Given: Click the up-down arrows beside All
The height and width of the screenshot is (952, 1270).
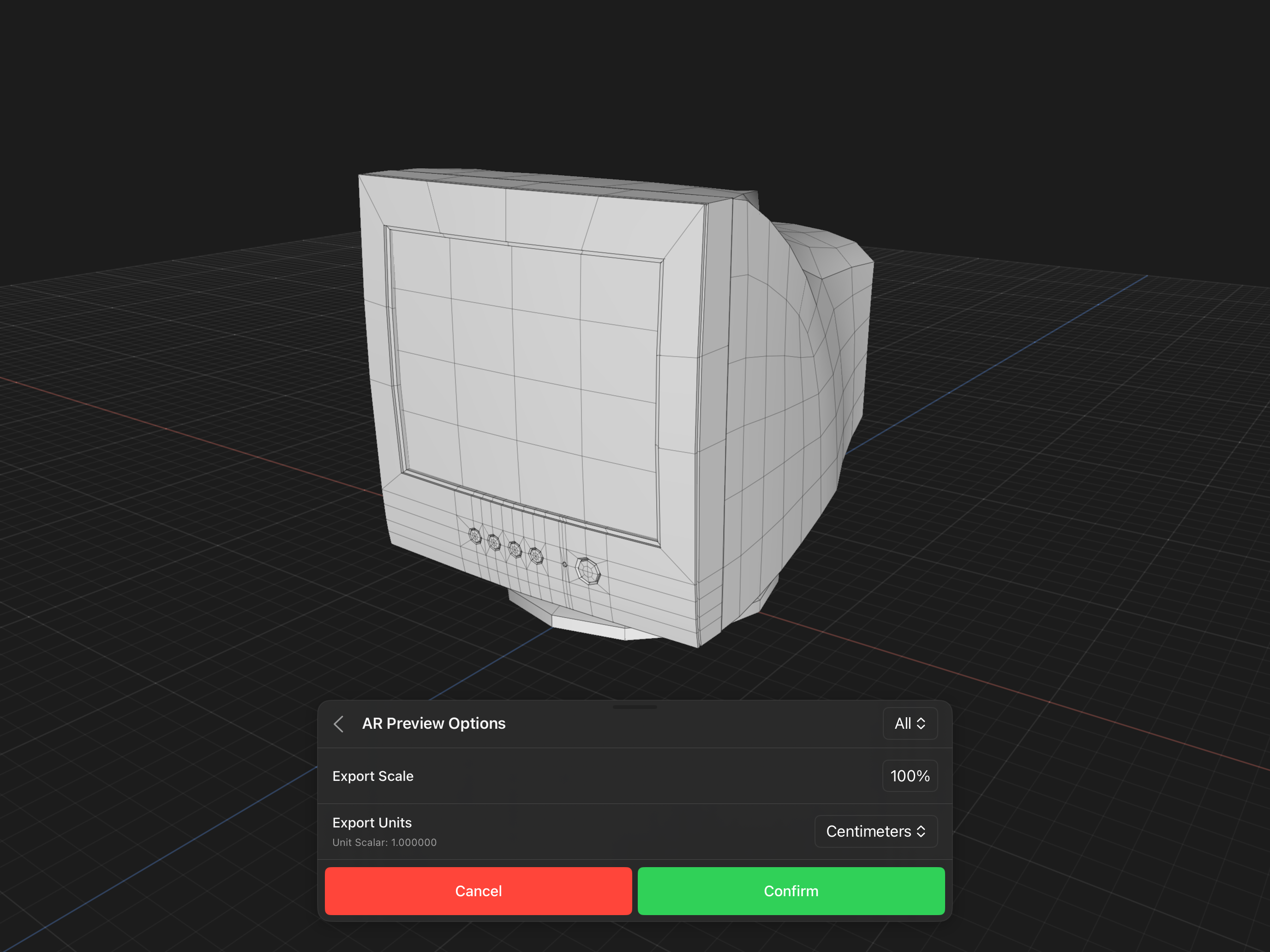Looking at the screenshot, I should [x=921, y=724].
